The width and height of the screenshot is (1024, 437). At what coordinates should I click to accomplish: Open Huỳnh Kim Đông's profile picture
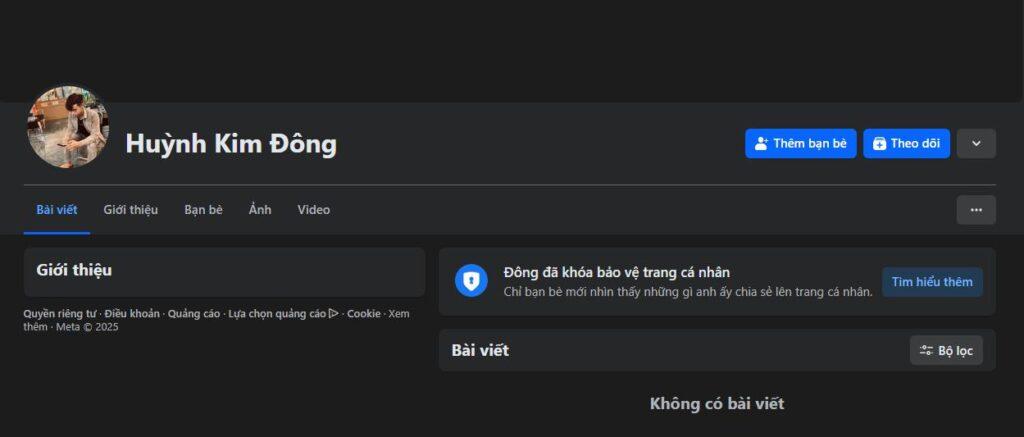pos(68,126)
